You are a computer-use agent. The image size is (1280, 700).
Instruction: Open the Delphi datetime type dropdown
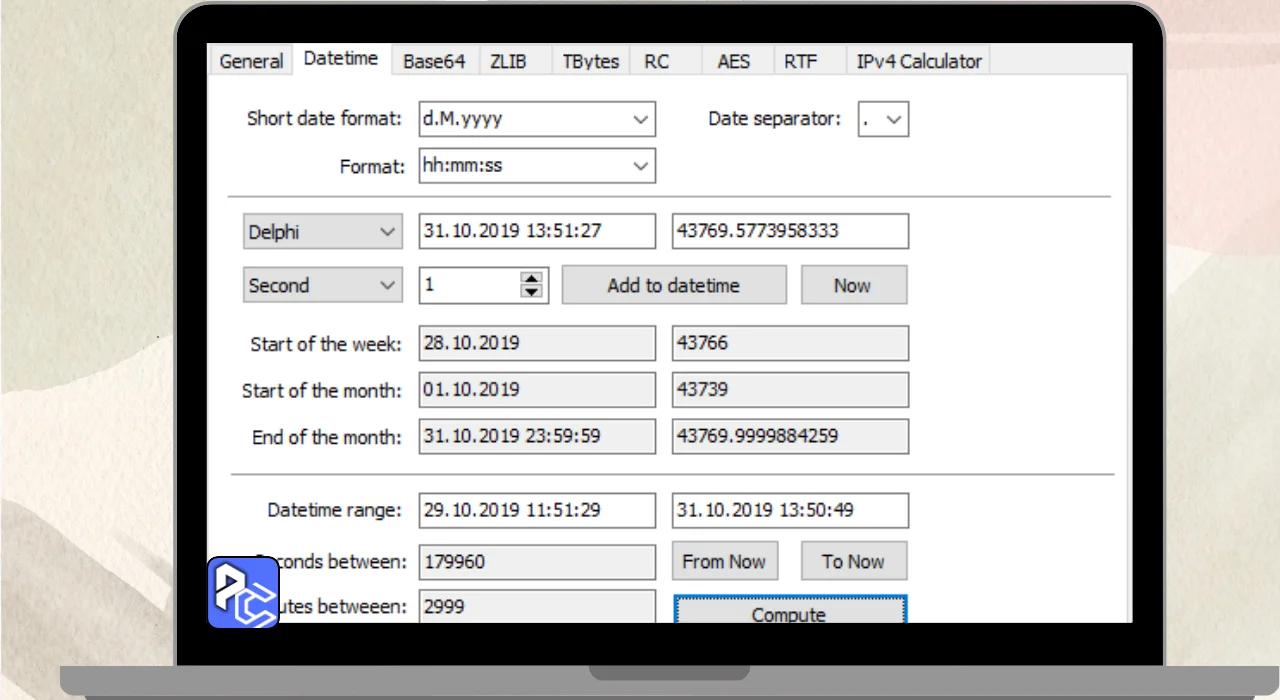point(387,232)
